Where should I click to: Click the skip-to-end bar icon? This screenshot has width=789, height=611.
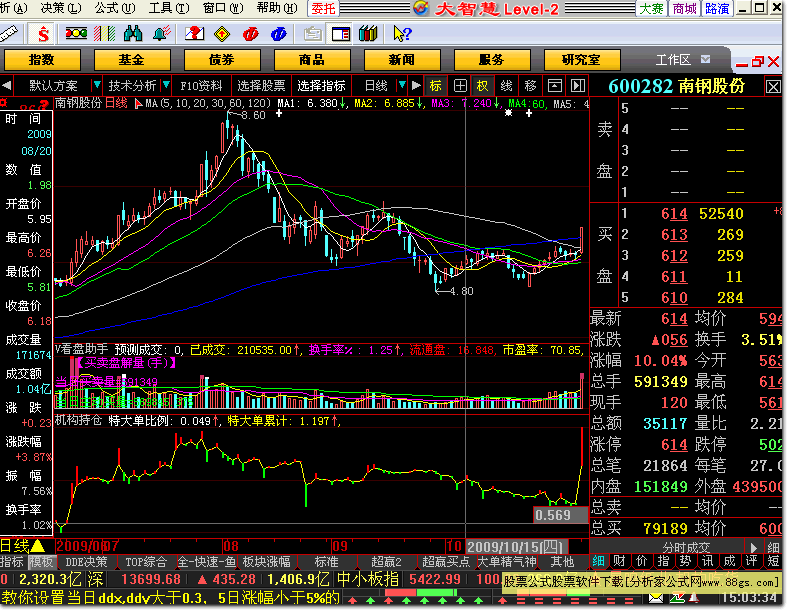pos(578,86)
